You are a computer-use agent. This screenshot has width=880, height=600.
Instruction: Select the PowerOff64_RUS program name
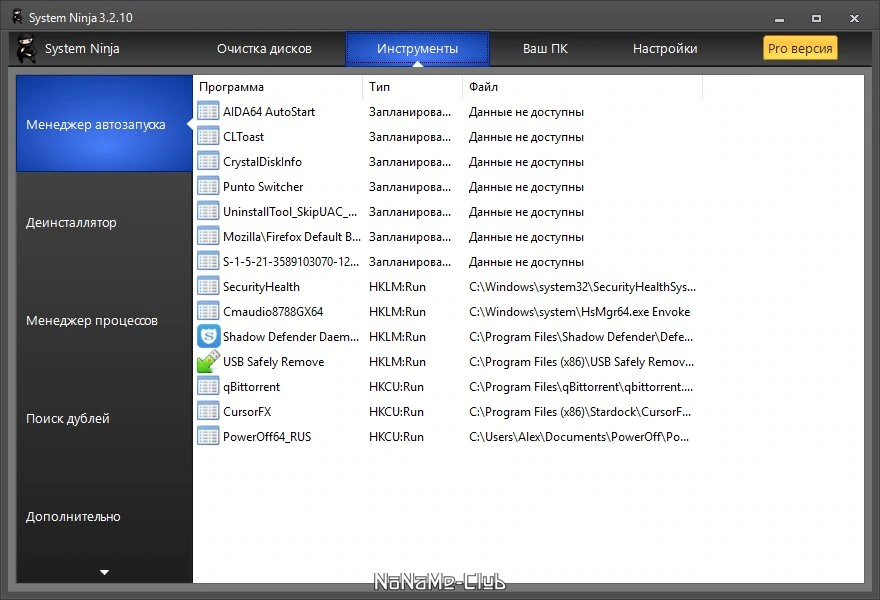267,437
